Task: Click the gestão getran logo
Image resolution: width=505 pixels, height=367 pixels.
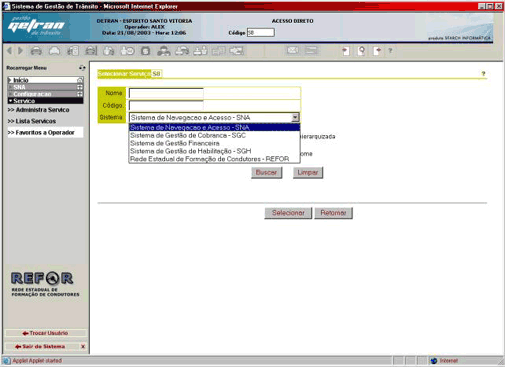Action: click(x=36, y=26)
